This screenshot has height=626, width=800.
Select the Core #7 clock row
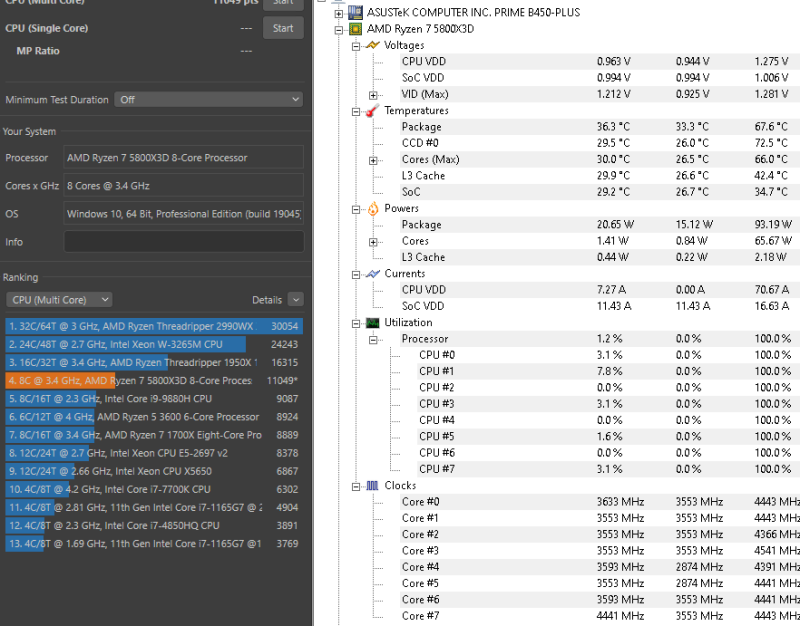(x=600, y=617)
